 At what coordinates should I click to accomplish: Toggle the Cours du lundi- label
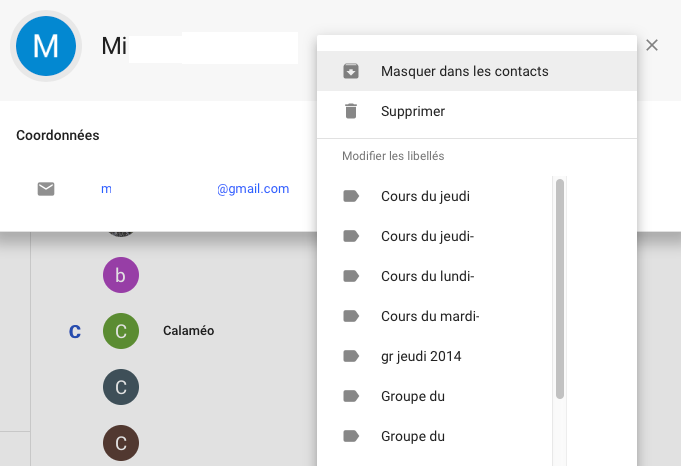coord(434,276)
